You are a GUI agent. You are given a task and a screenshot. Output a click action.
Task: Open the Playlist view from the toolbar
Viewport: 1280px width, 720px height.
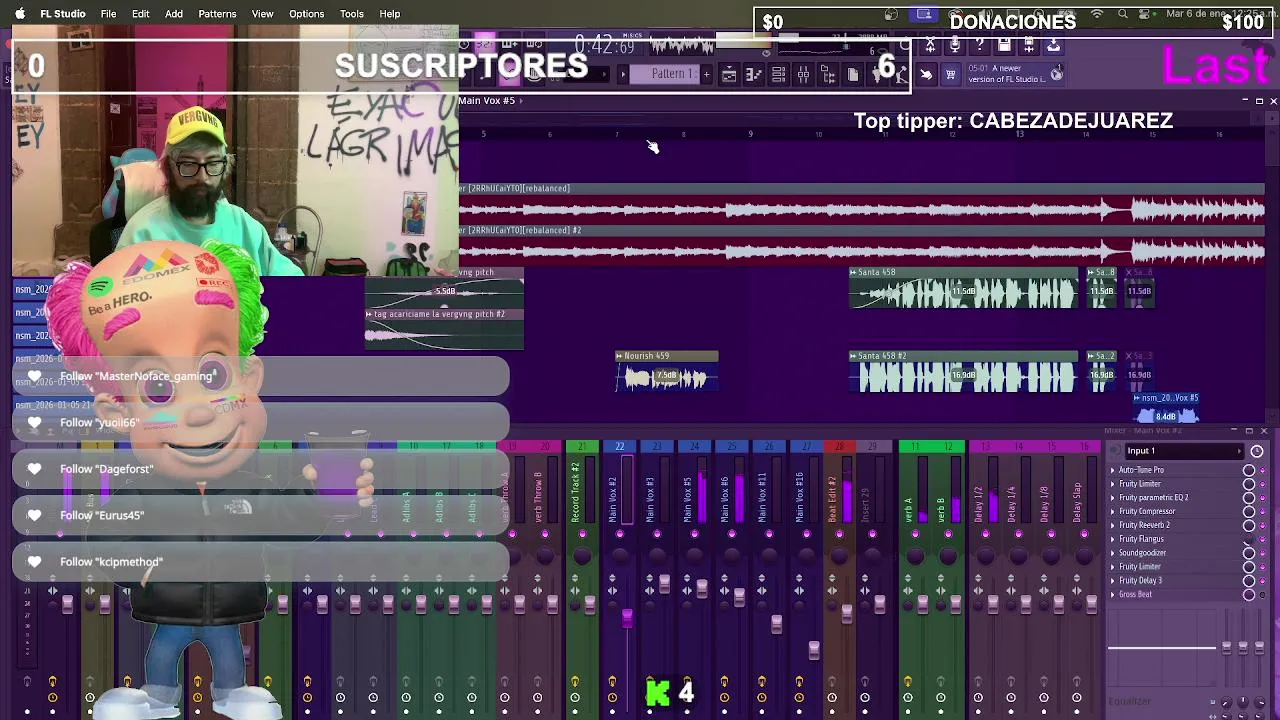[729, 74]
